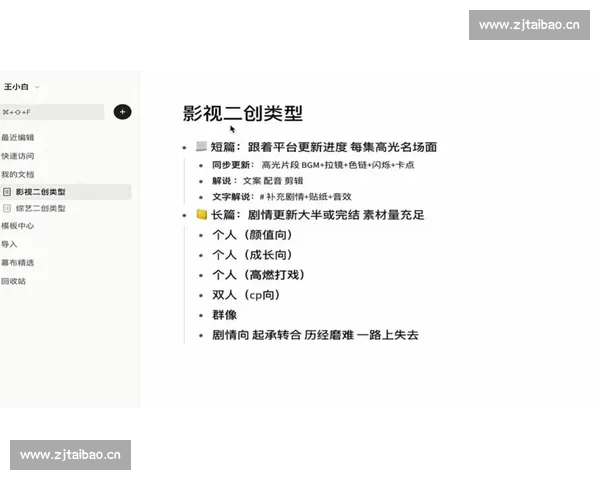Click the bullet before 同步更新
The image size is (600, 480).
tap(201, 166)
